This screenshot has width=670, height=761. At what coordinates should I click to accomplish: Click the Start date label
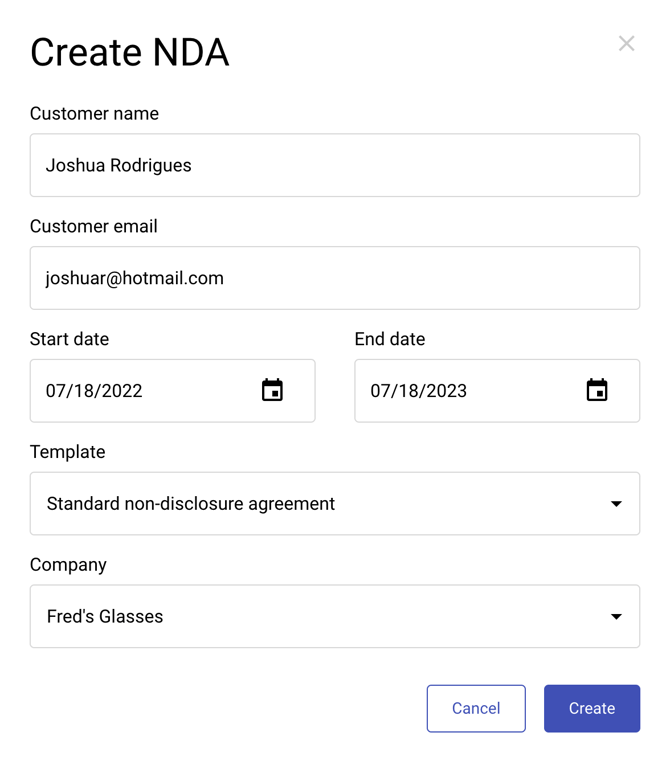click(x=69, y=339)
